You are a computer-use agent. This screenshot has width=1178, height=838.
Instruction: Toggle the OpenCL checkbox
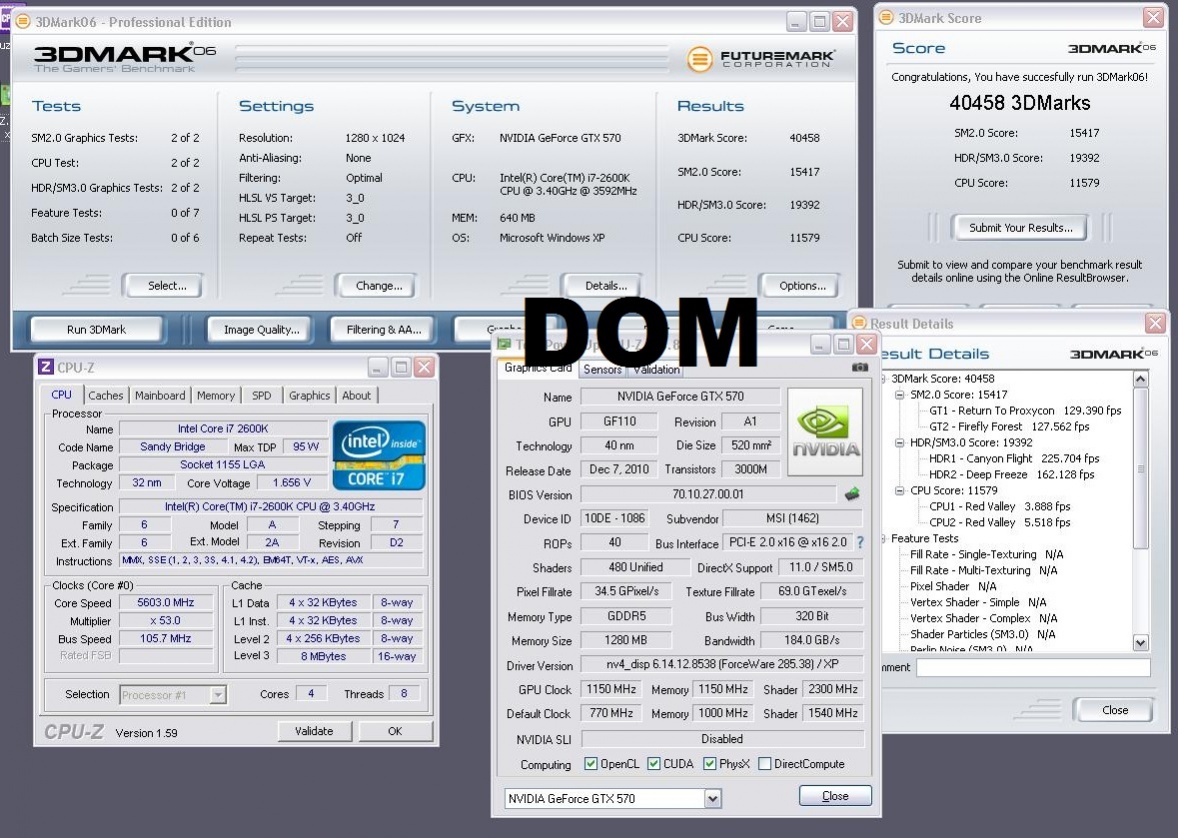(x=591, y=764)
